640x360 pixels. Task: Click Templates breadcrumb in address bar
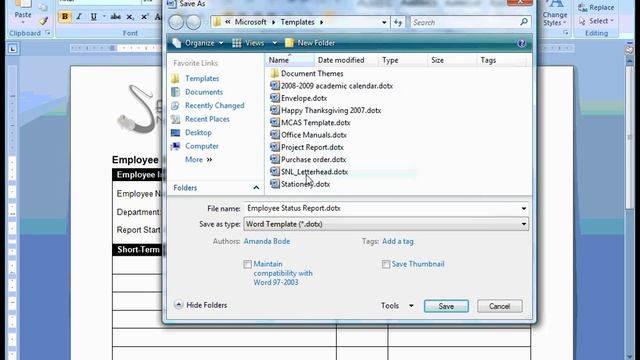click(x=298, y=22)
